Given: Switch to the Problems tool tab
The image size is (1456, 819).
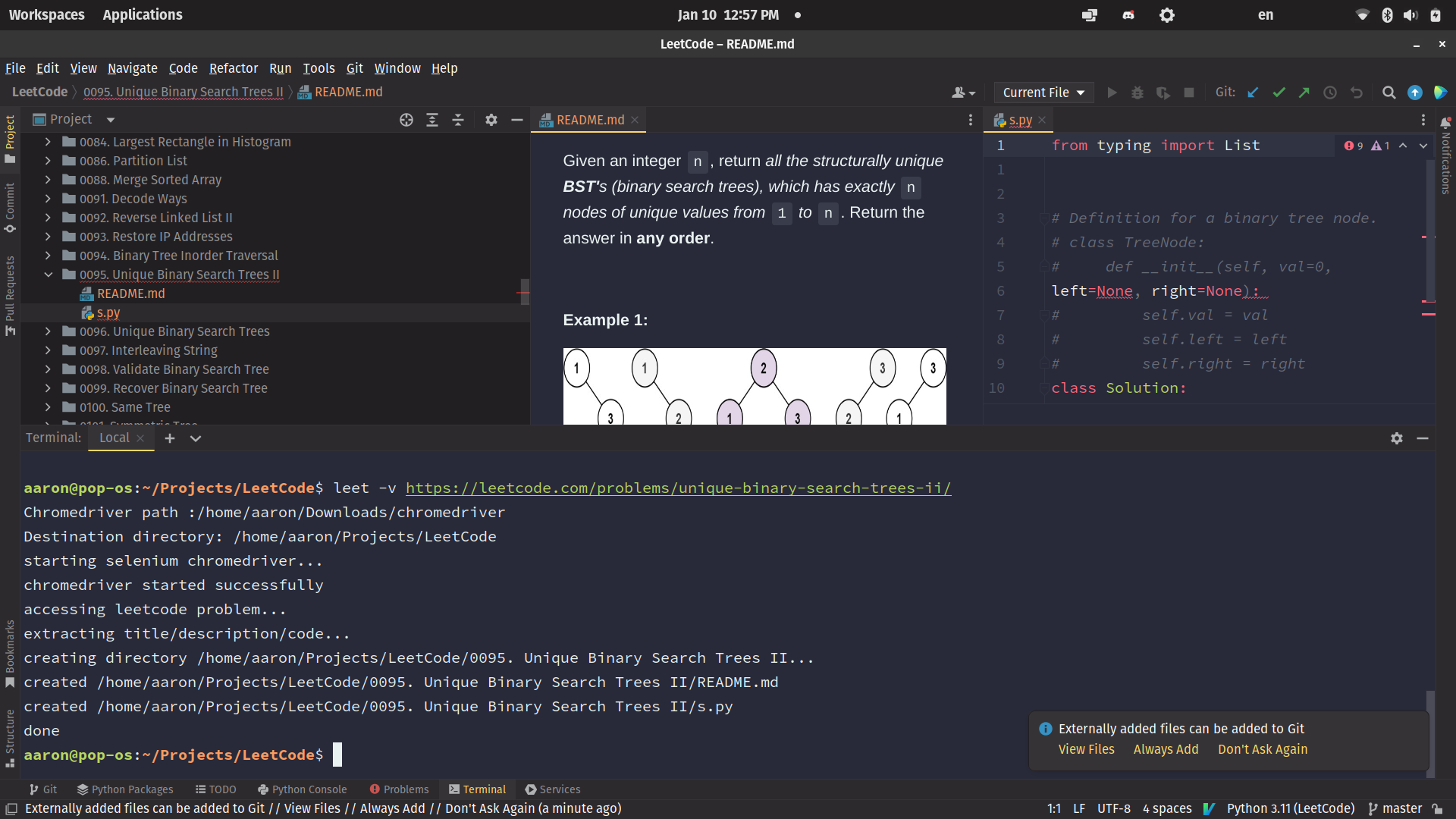Looking at the screenshot, I should point(399,789).
